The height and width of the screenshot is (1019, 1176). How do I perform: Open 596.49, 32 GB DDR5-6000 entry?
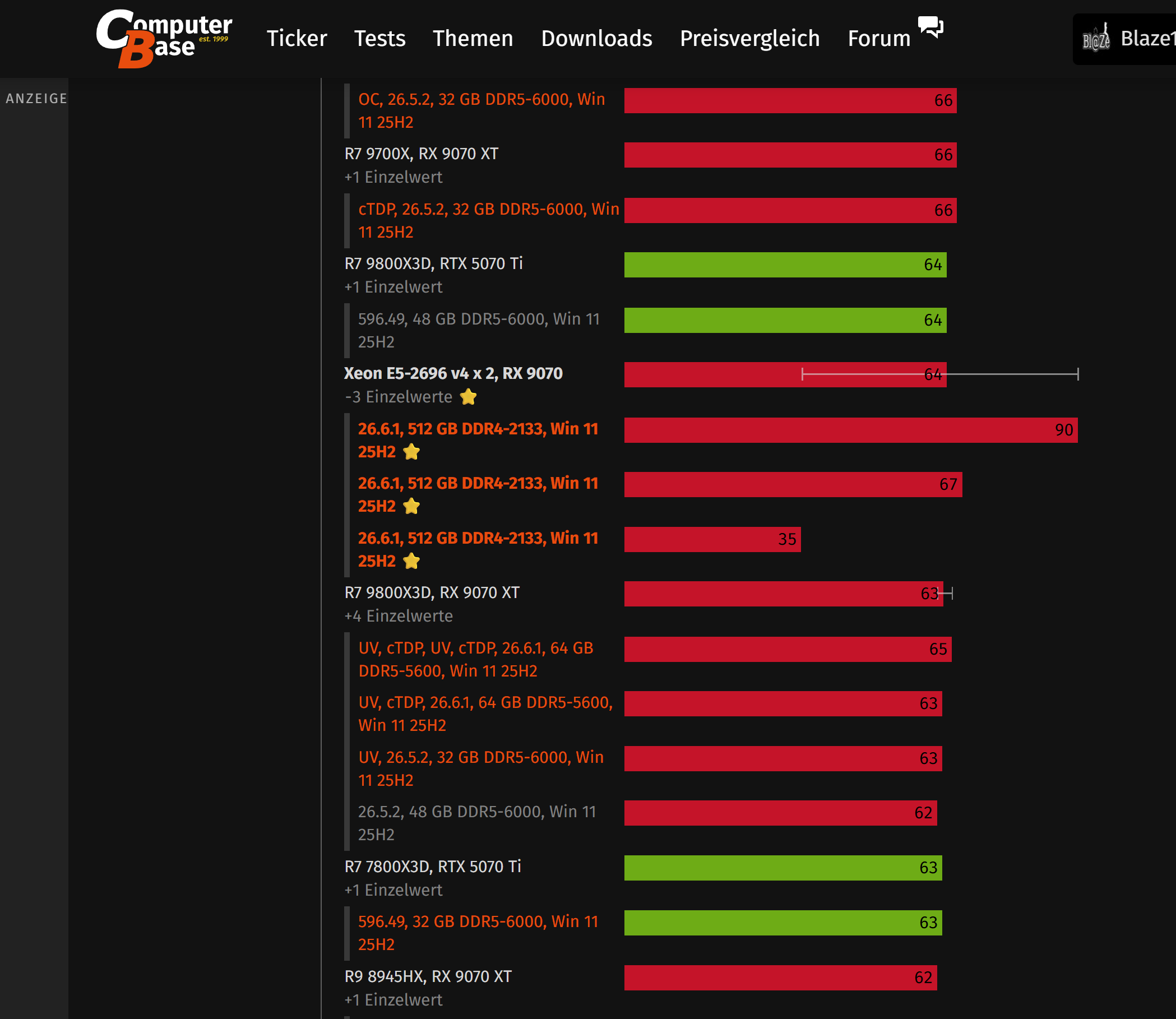[x=478, y=933]
